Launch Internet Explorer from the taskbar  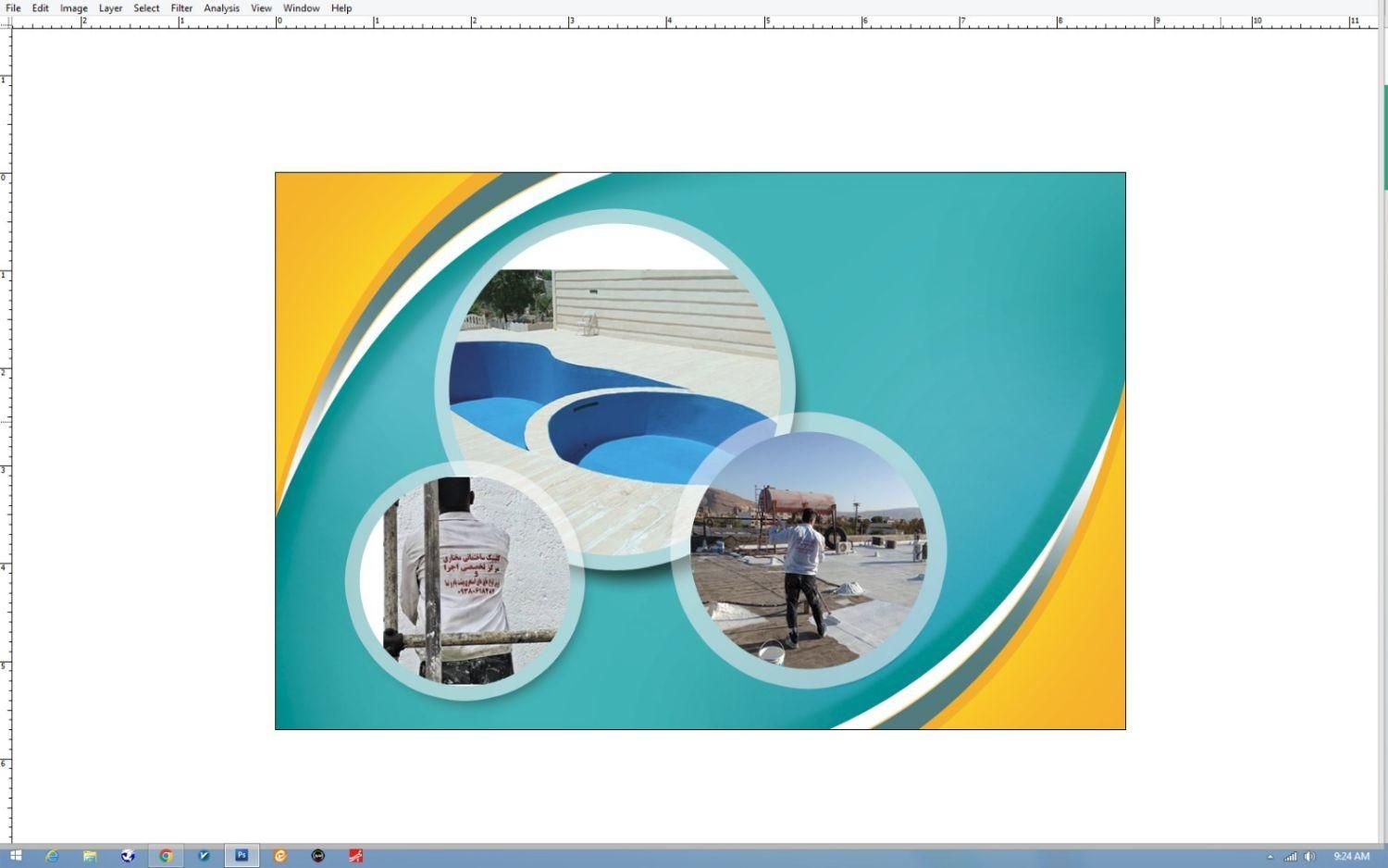[x=53, y=856]
